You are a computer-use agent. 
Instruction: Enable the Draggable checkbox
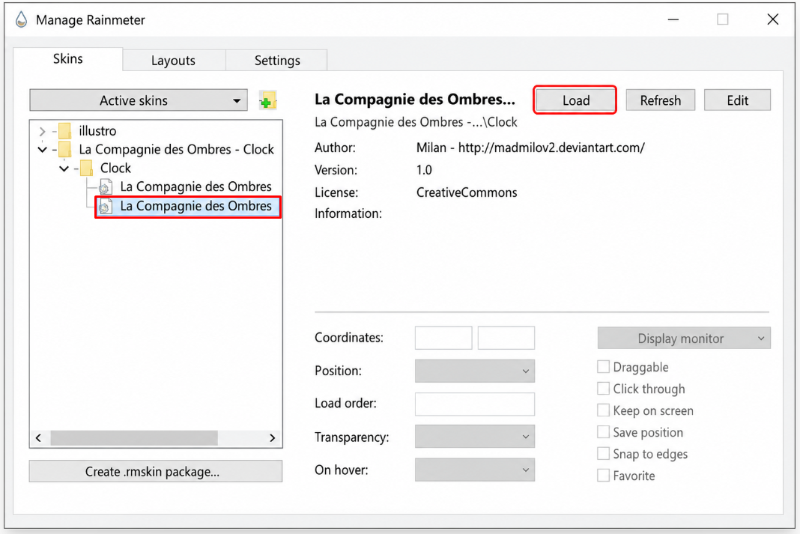tap(603, 367)
